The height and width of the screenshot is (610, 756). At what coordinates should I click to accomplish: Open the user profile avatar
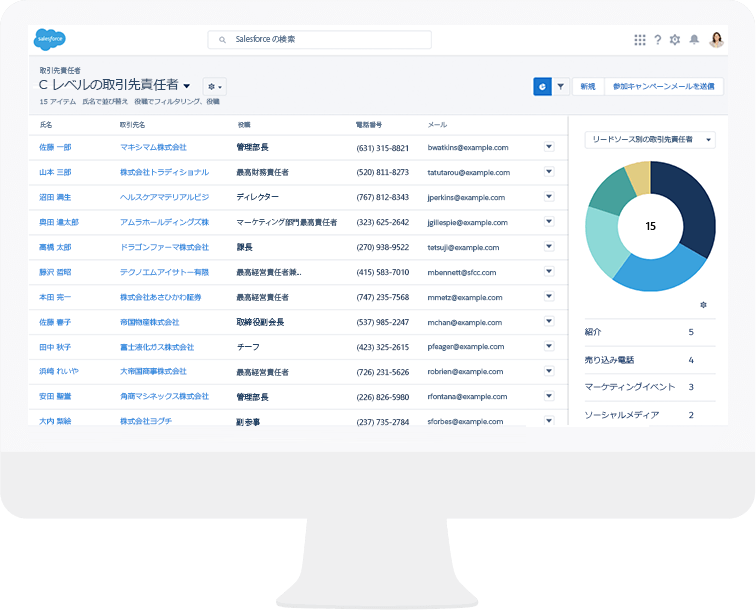coord(716,40)
